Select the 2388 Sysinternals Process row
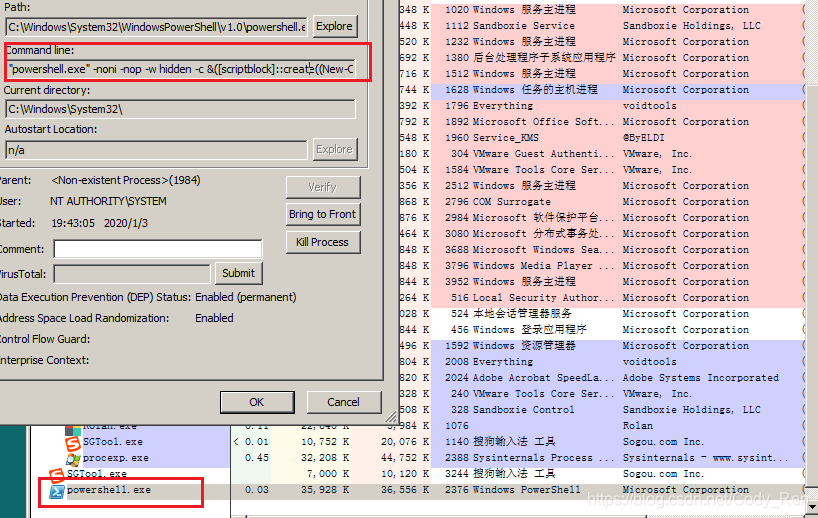Viewport: 818px width, 518px height. [602, 458]
